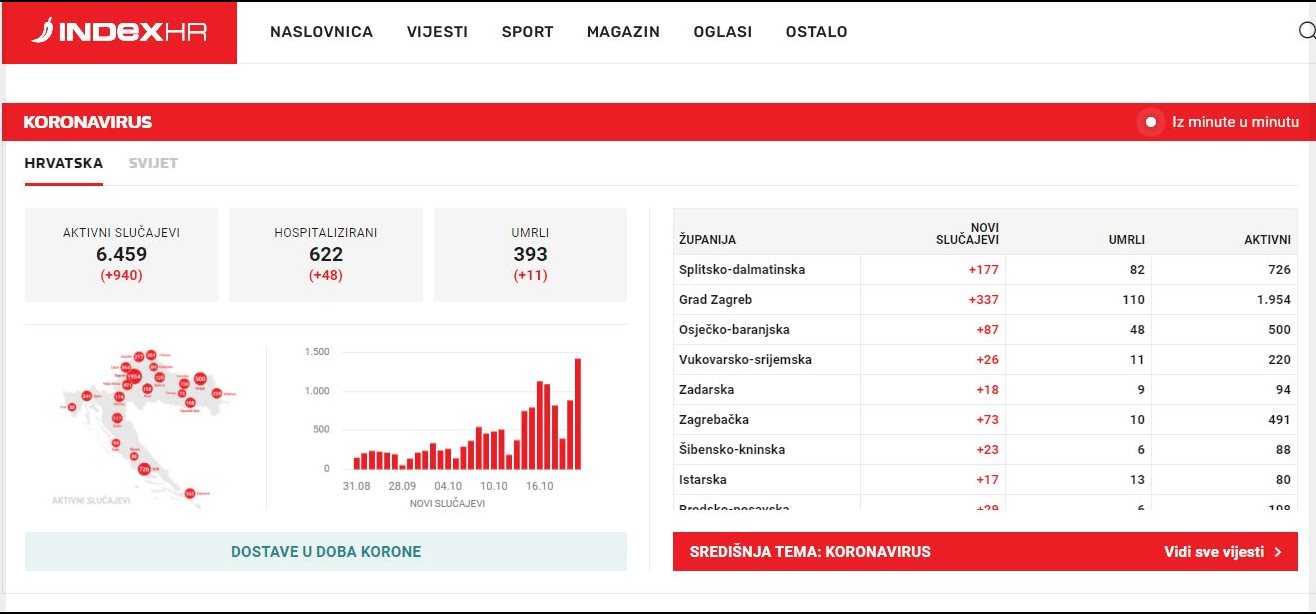The width and height of the screenshot is (1316, 614).
Task: Open the Oglasi section
Action: [722, 32]
